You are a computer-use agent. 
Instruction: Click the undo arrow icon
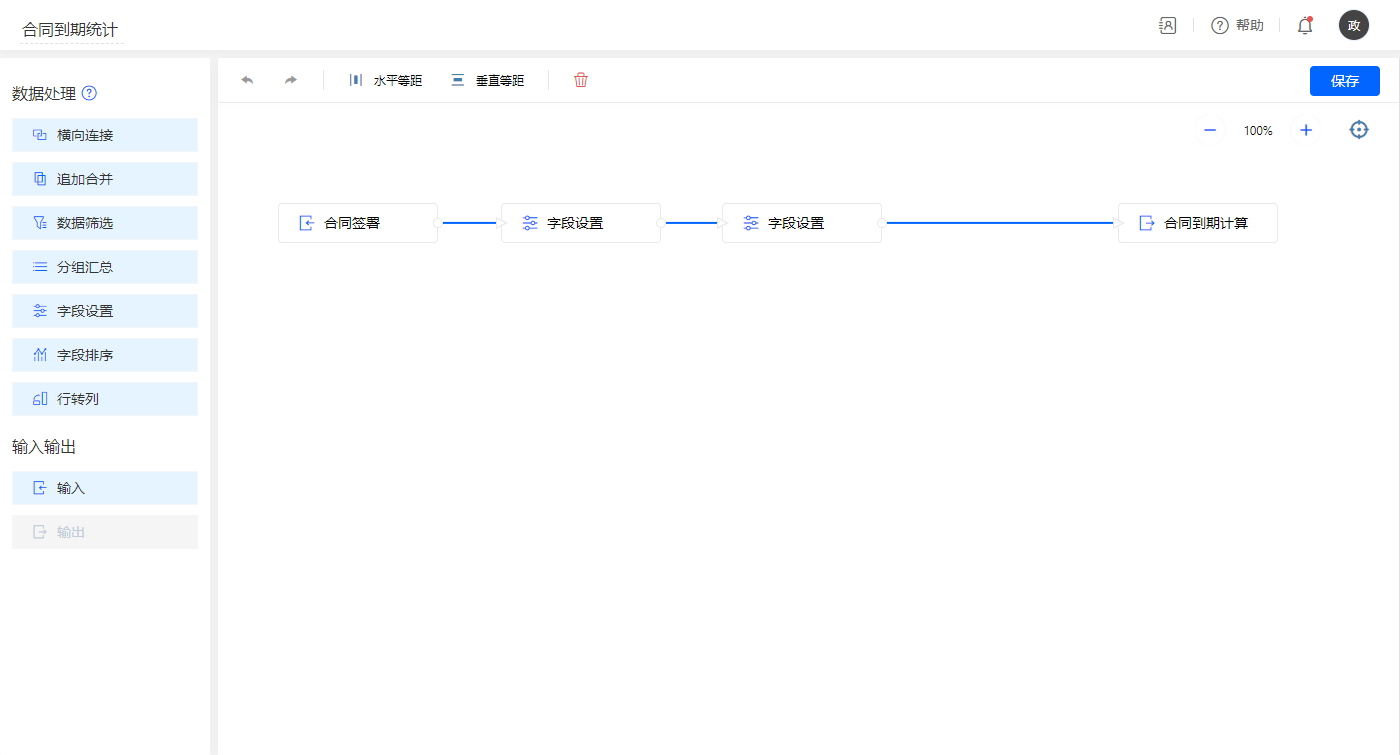tap(247, 80)
